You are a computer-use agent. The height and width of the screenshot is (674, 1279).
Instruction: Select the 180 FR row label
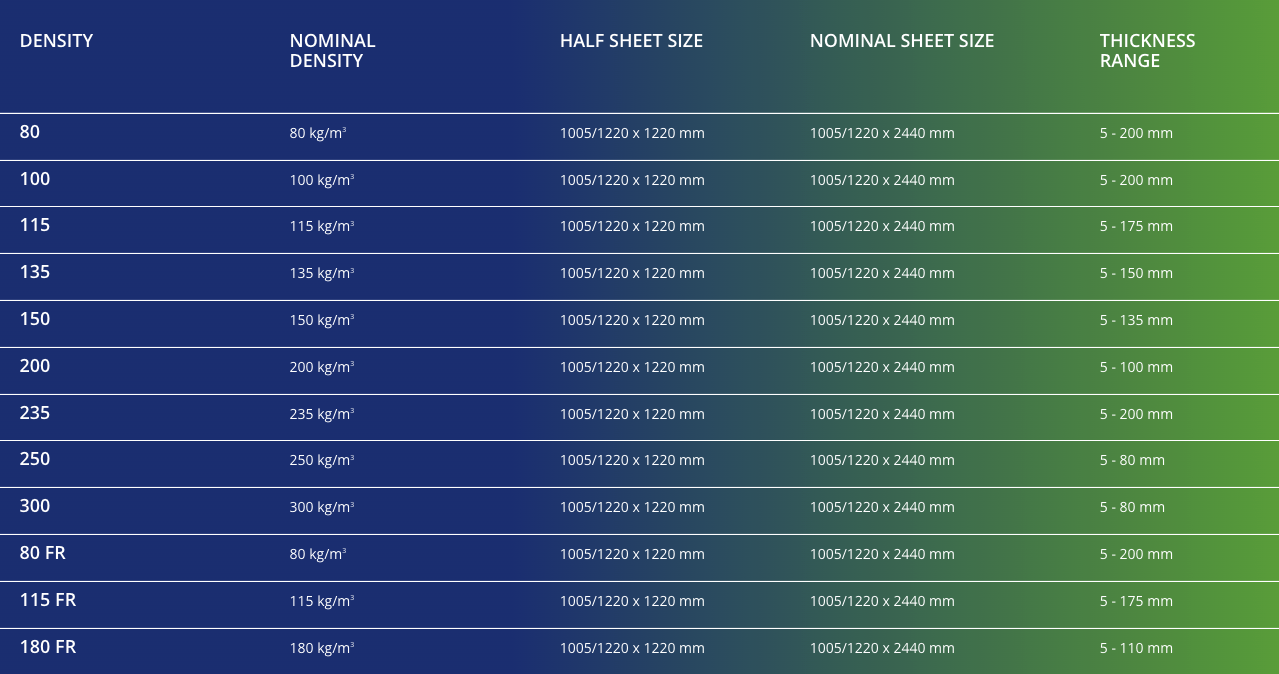coord(48,647)
